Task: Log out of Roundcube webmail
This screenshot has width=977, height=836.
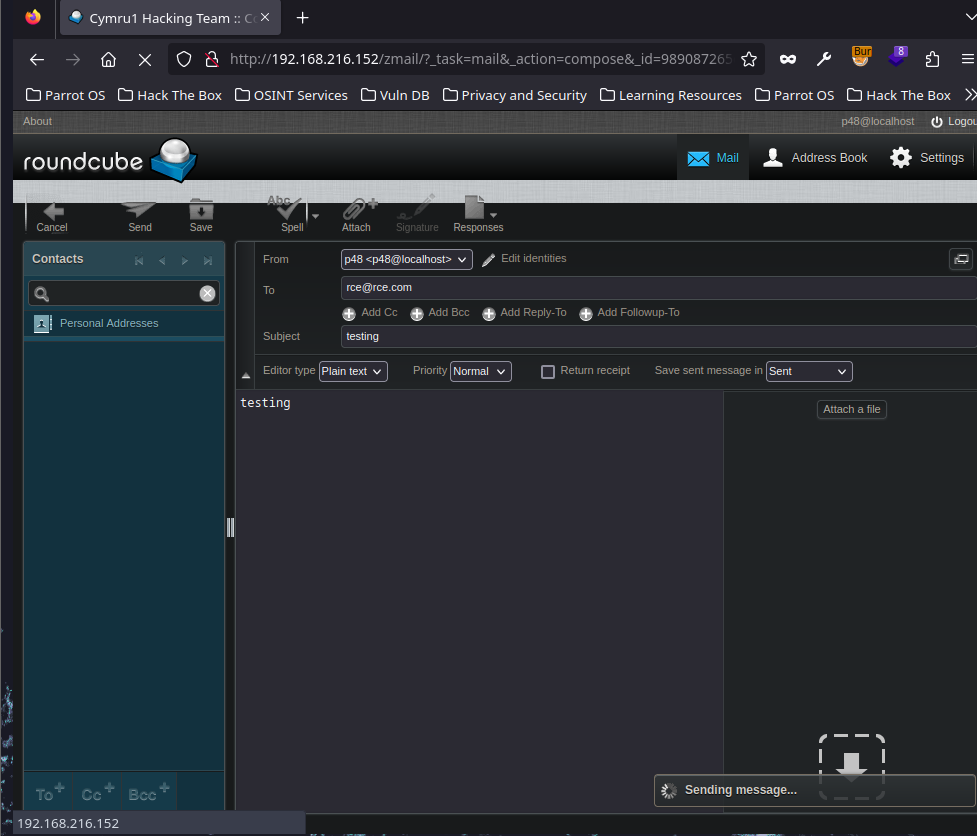Action: point(953,121)
